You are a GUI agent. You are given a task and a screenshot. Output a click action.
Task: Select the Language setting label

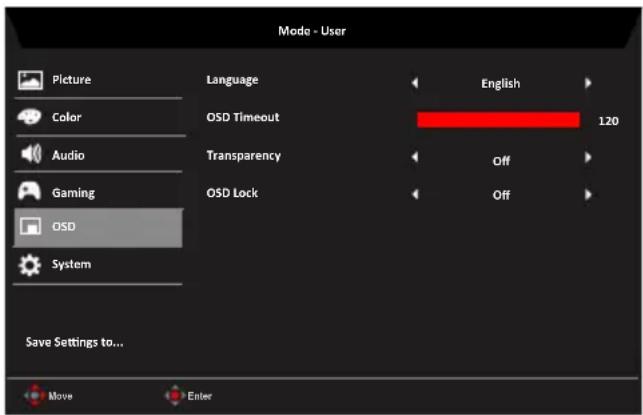tap(233, 80)
